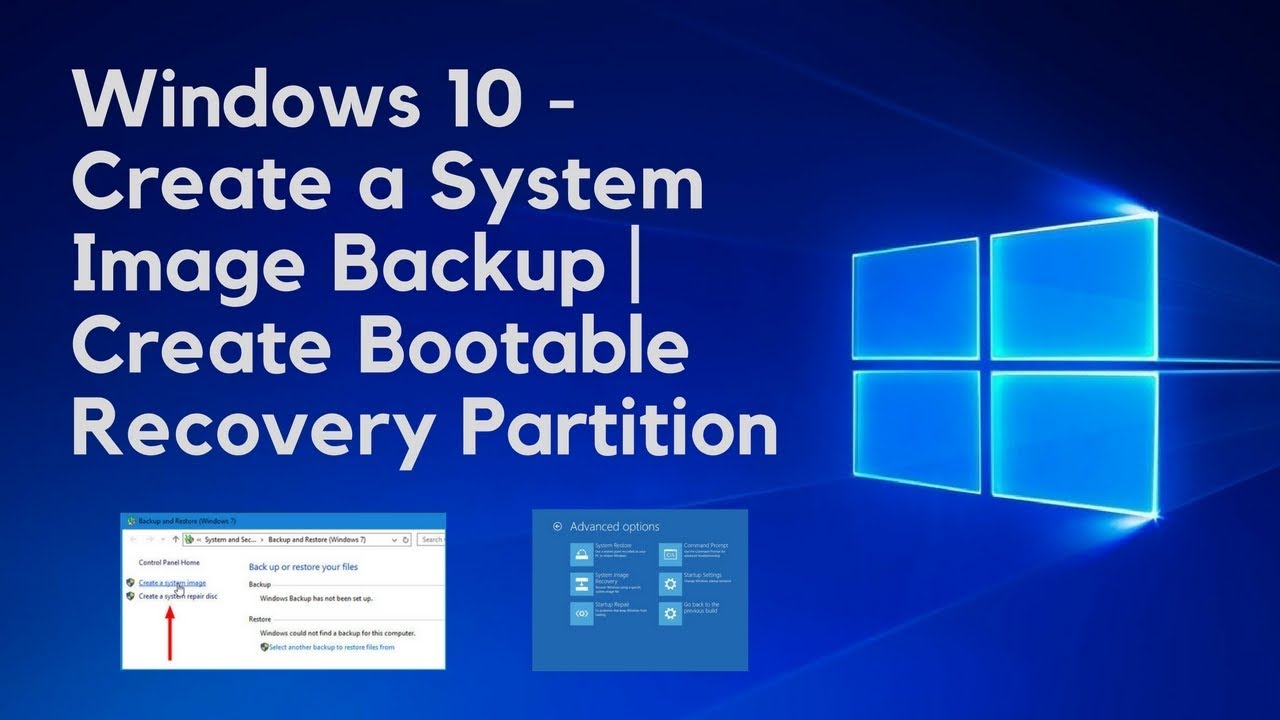Click the shield icon beside Create a system image
Screen dimensions: 1280x720
coord(130,583)
